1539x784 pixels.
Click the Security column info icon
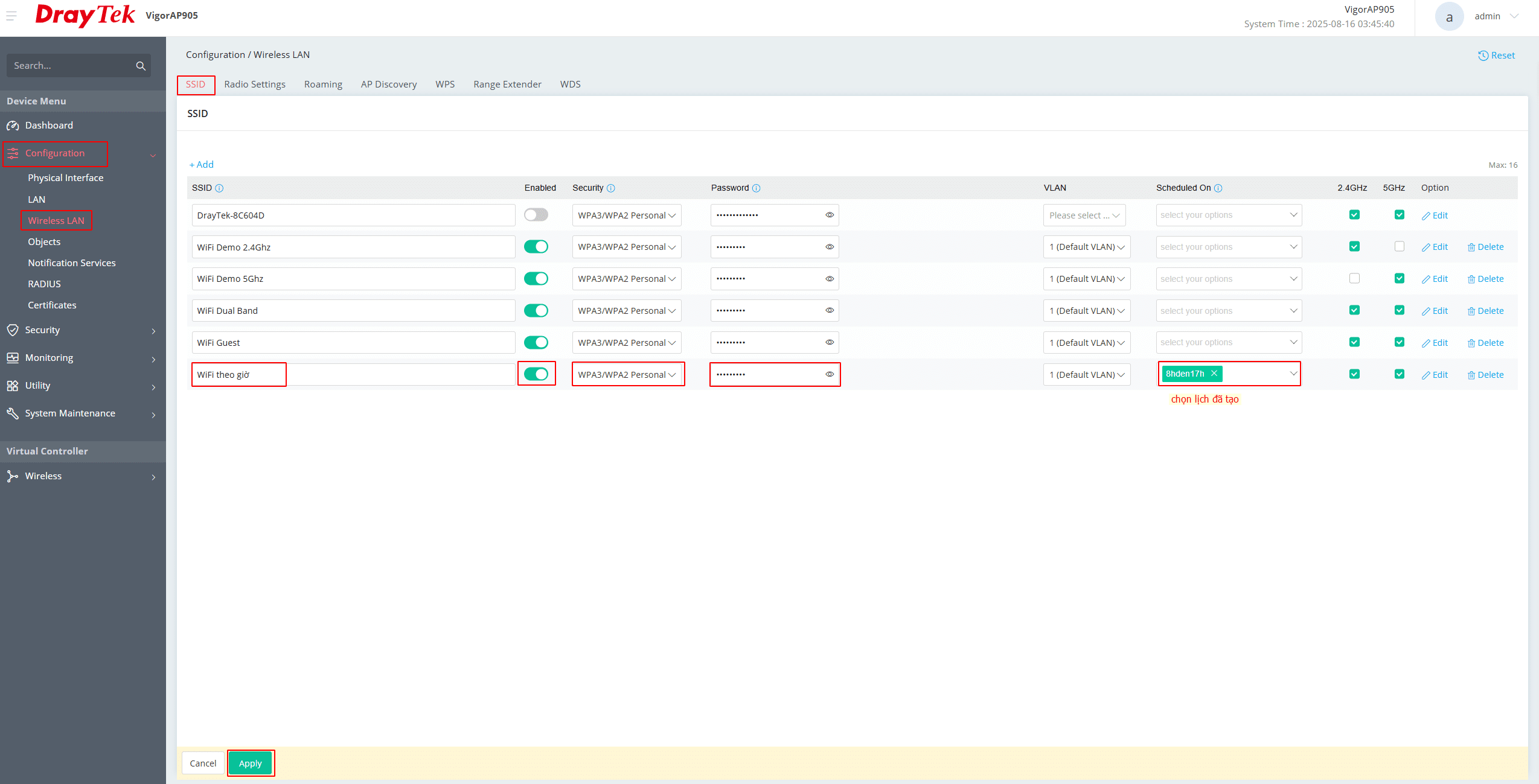611,188
